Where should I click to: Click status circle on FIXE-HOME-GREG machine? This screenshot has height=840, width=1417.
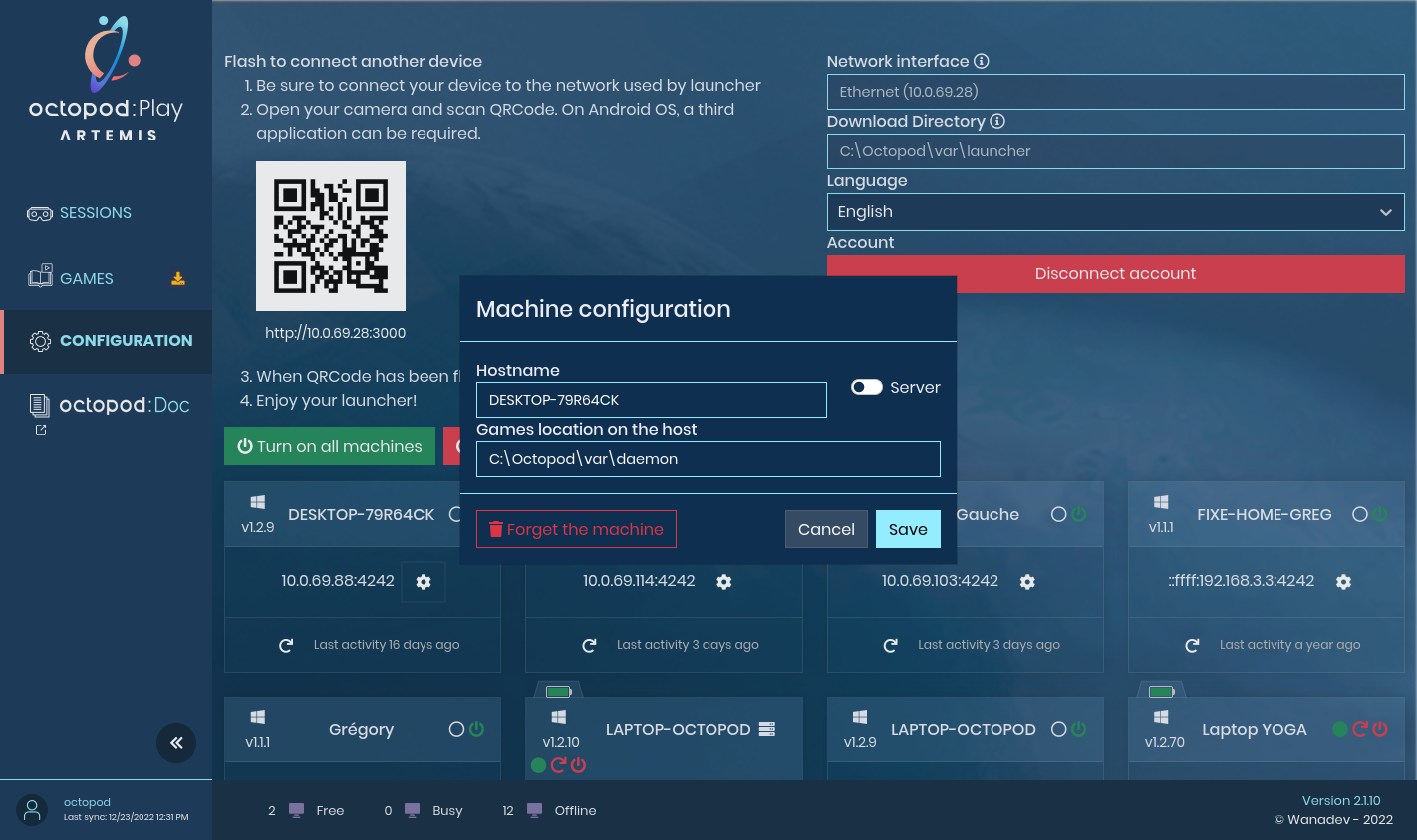pyautogui.click(x=1360, y=514)
